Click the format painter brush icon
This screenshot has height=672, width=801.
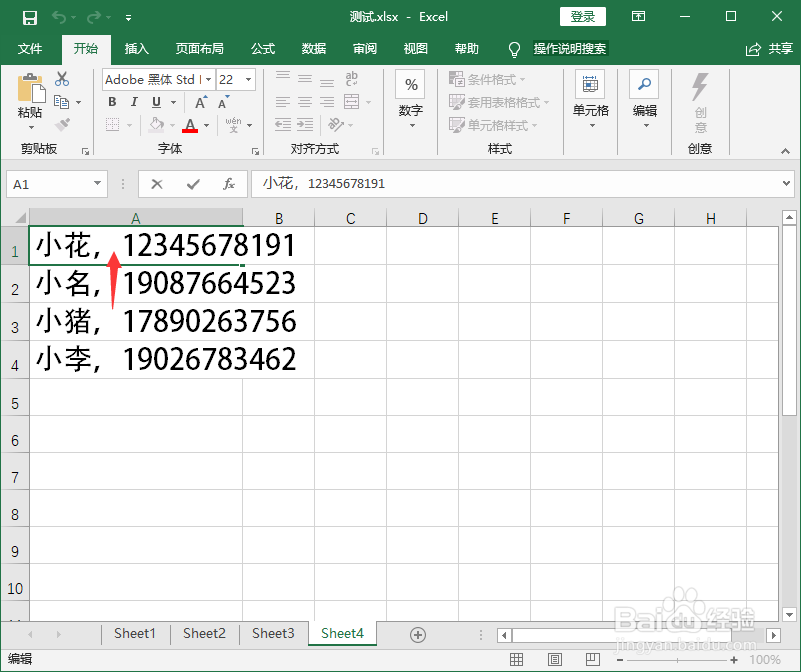(x=60, y=125)
